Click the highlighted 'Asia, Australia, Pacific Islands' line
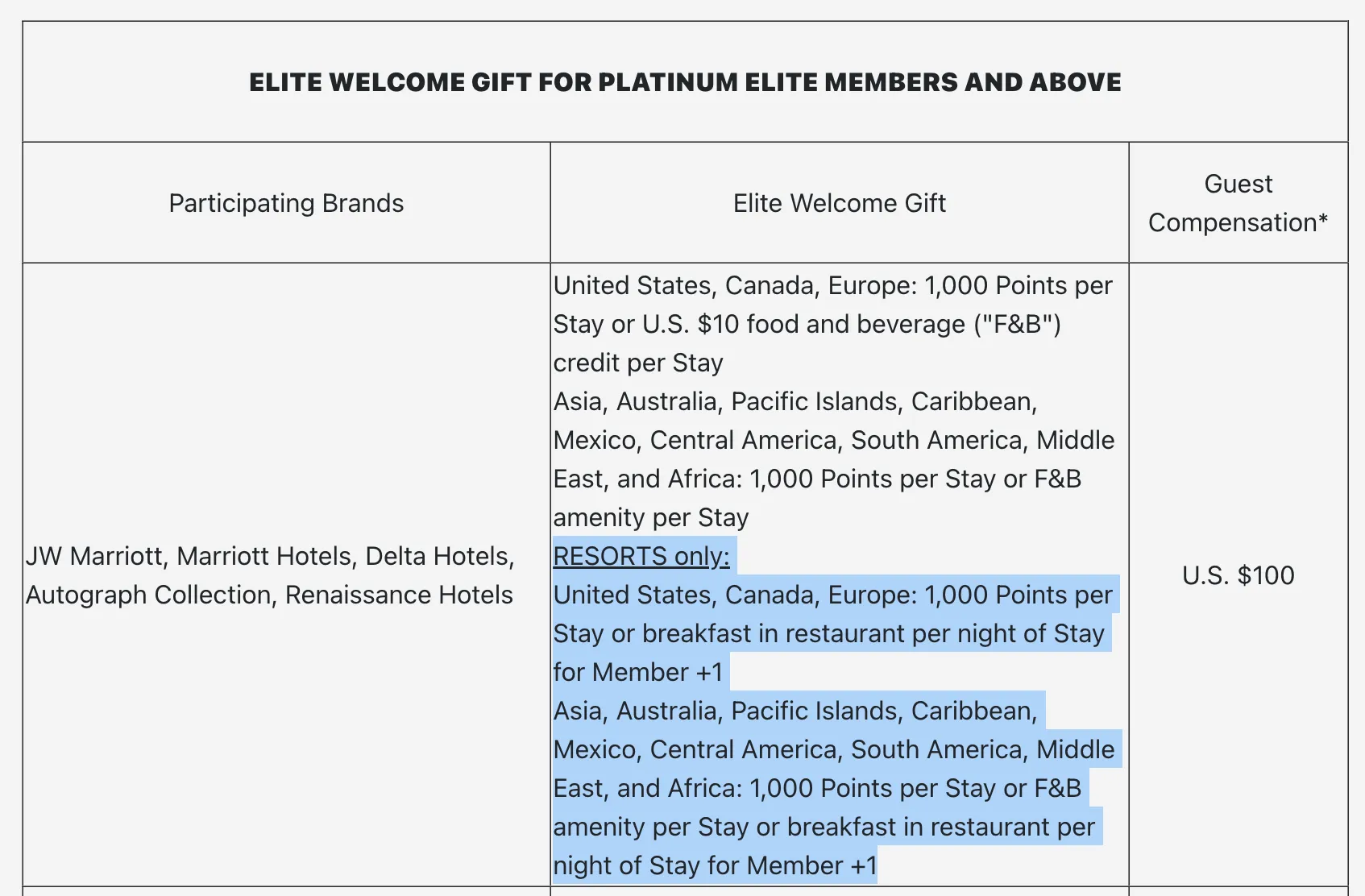This screenshot has width=1365, height=896. point(795,711)
